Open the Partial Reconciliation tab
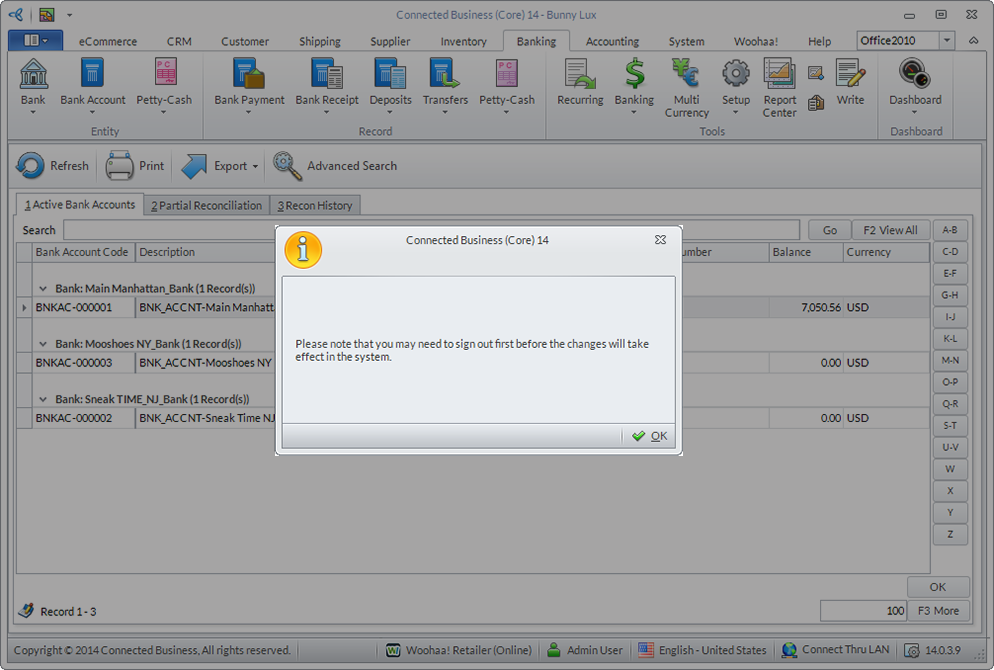Screen dimensions: 994x670 [207, 205]
